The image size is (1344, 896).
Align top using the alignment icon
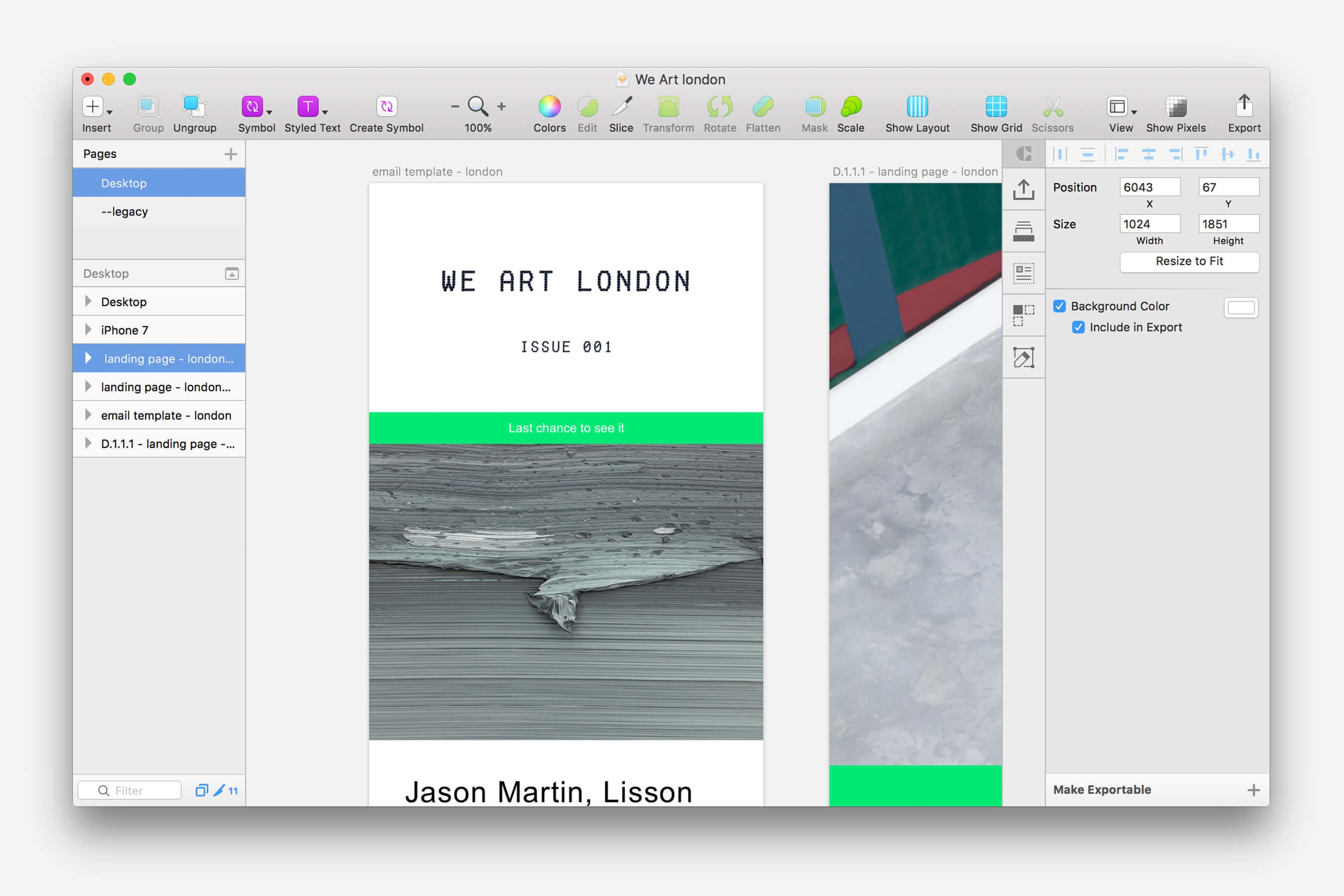1201,154
